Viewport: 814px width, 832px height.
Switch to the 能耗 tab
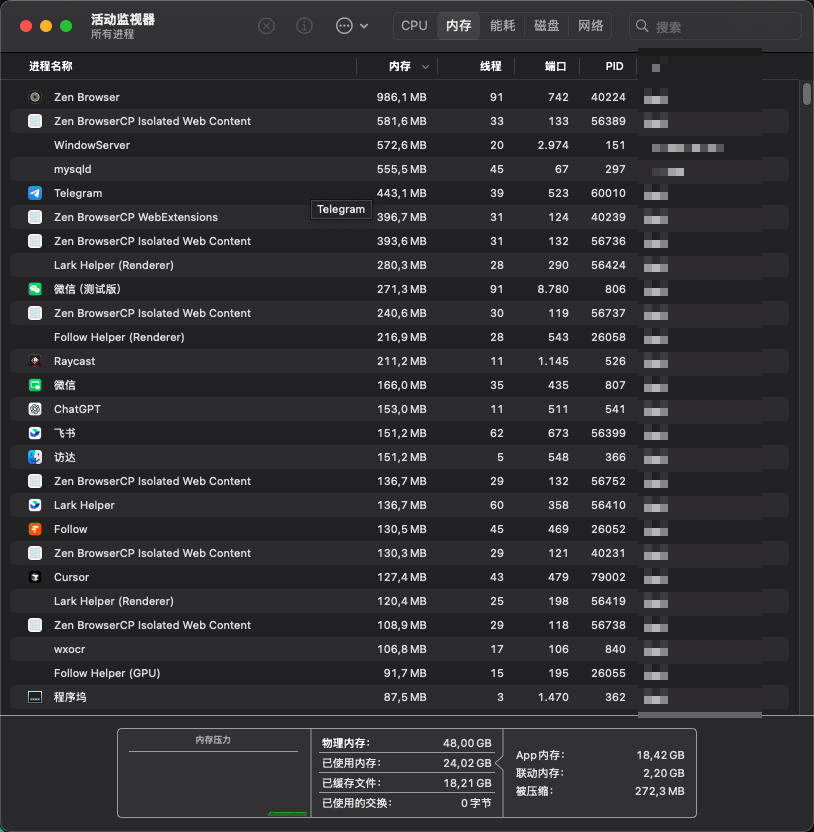tap(503, 25)
